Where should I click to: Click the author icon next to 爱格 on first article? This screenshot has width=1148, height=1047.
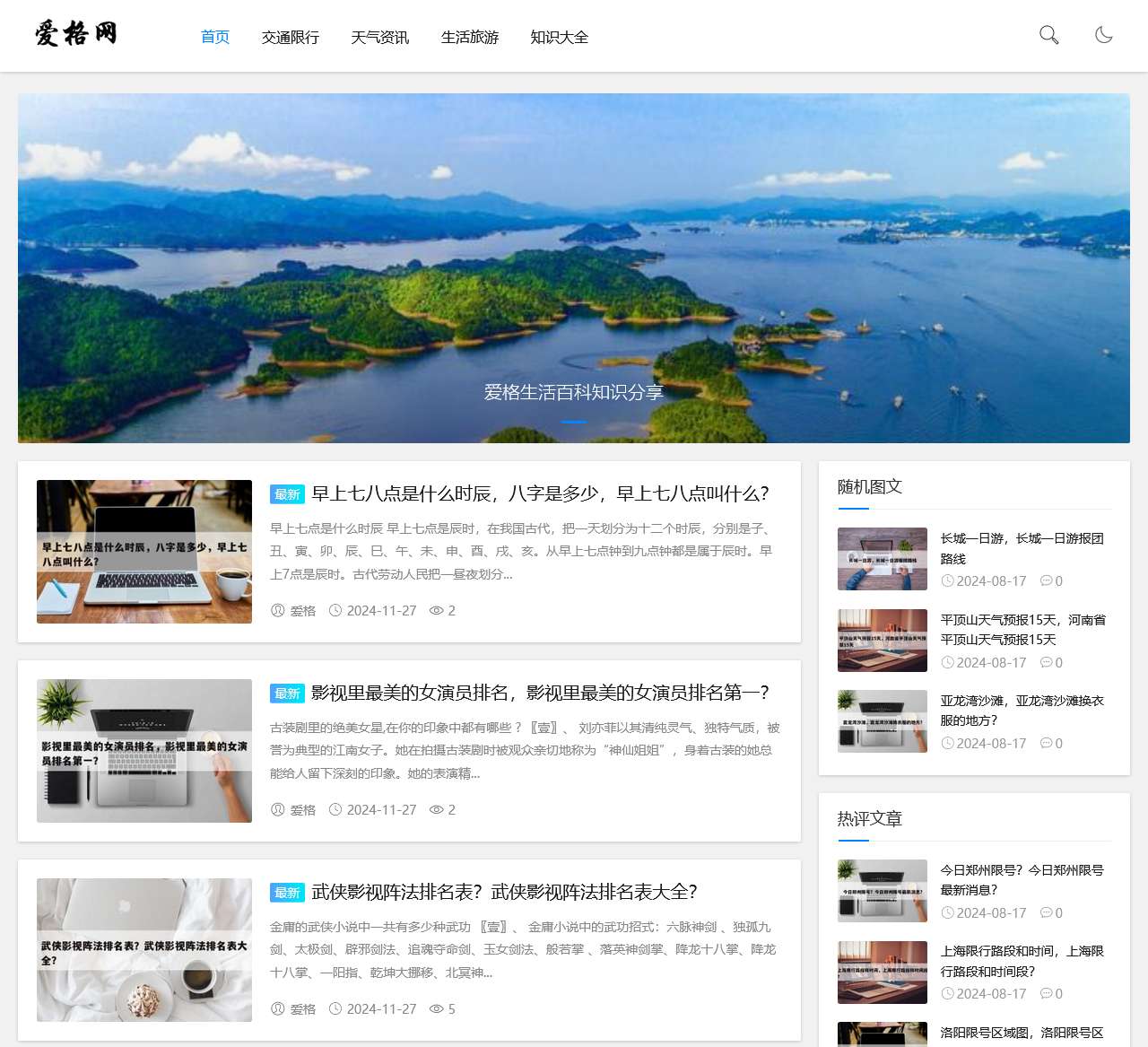[x=278, y=610]
